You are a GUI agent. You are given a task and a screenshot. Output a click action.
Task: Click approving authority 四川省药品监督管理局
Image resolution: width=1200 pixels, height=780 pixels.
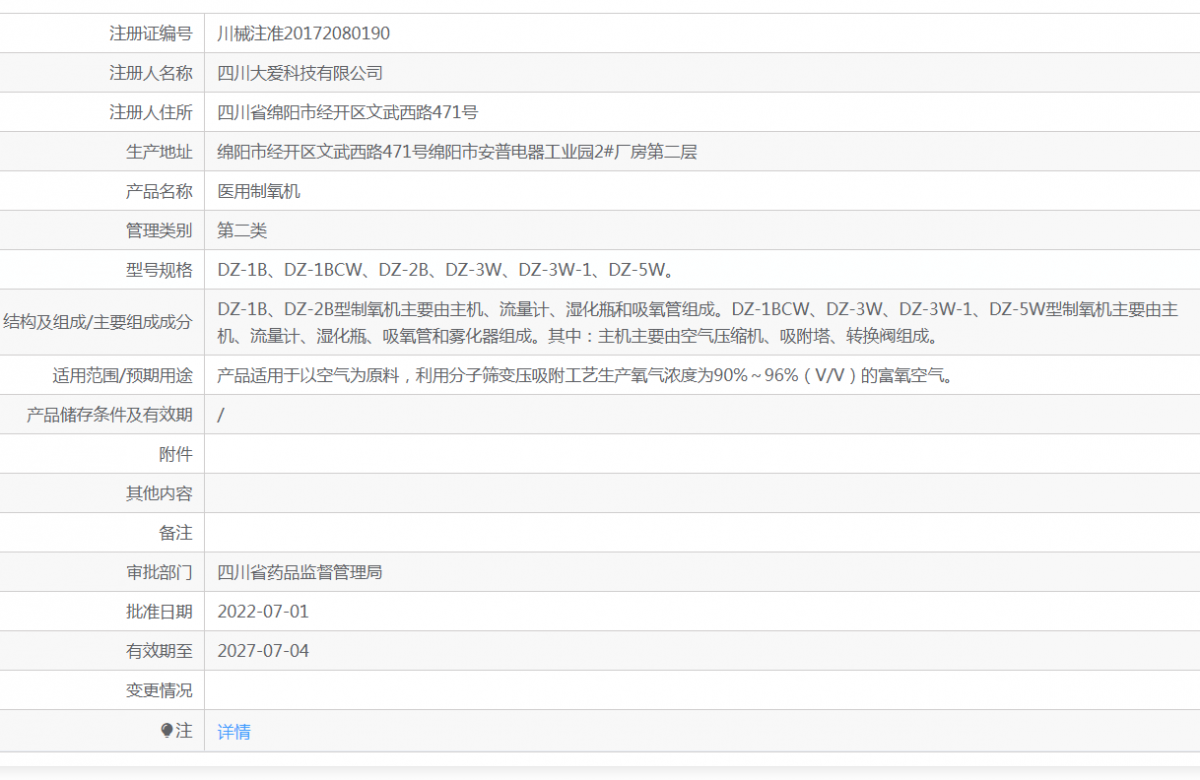click(x=300, y=573)
